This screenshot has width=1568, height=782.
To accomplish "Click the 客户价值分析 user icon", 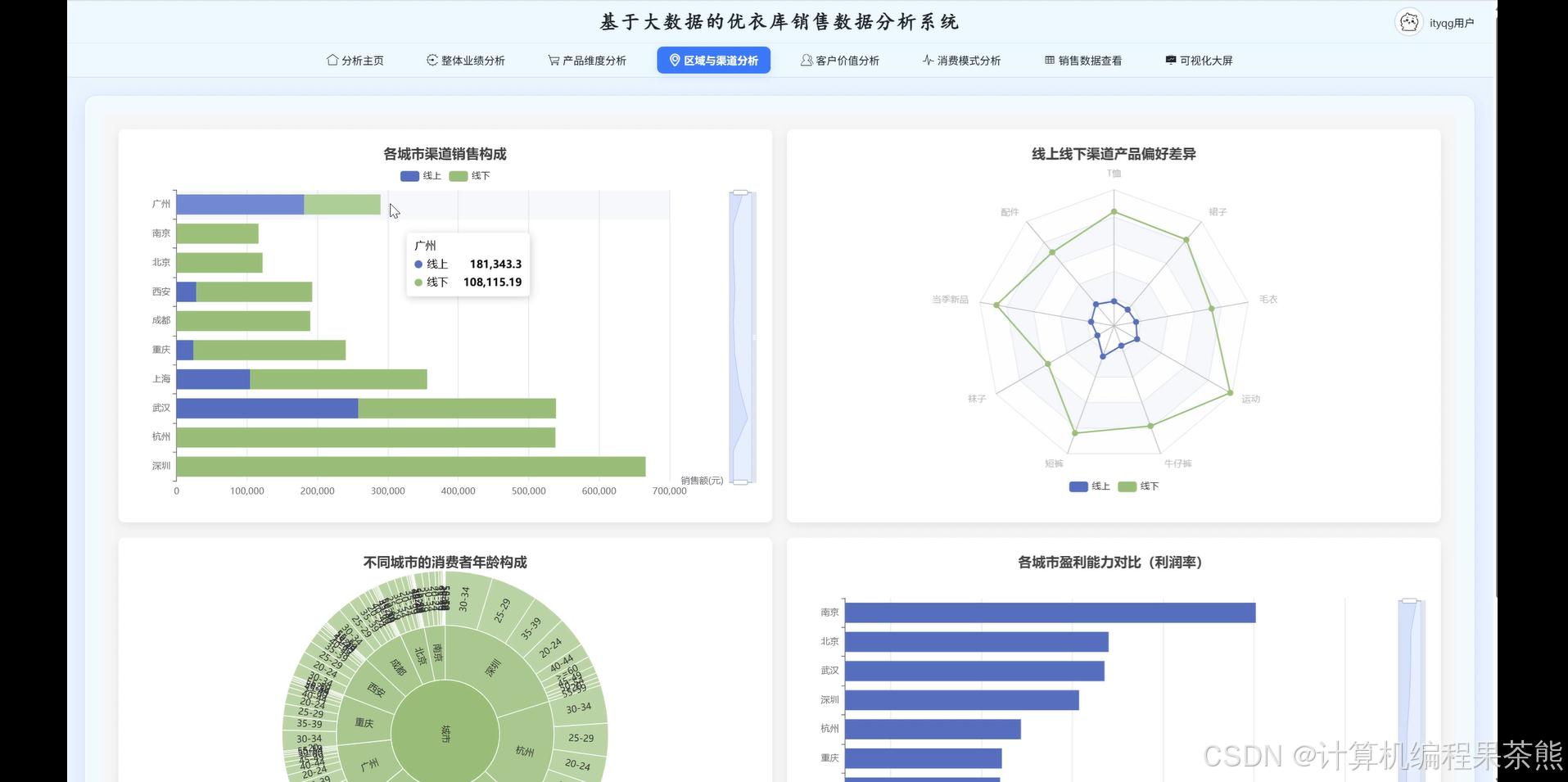I will point(807,61).
